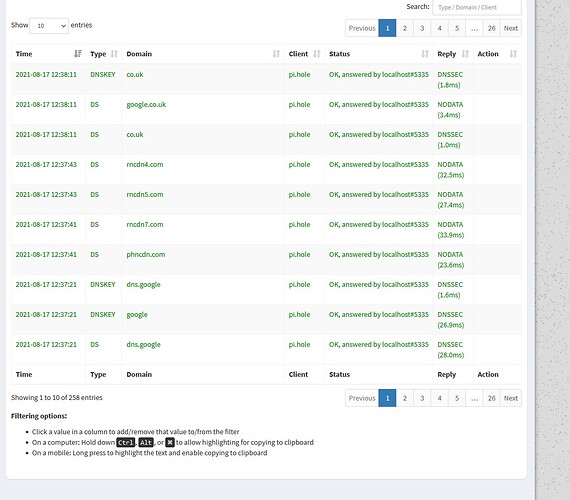
Task: Click Previous in bottom pagination
Action: click(x=362, y=398)
